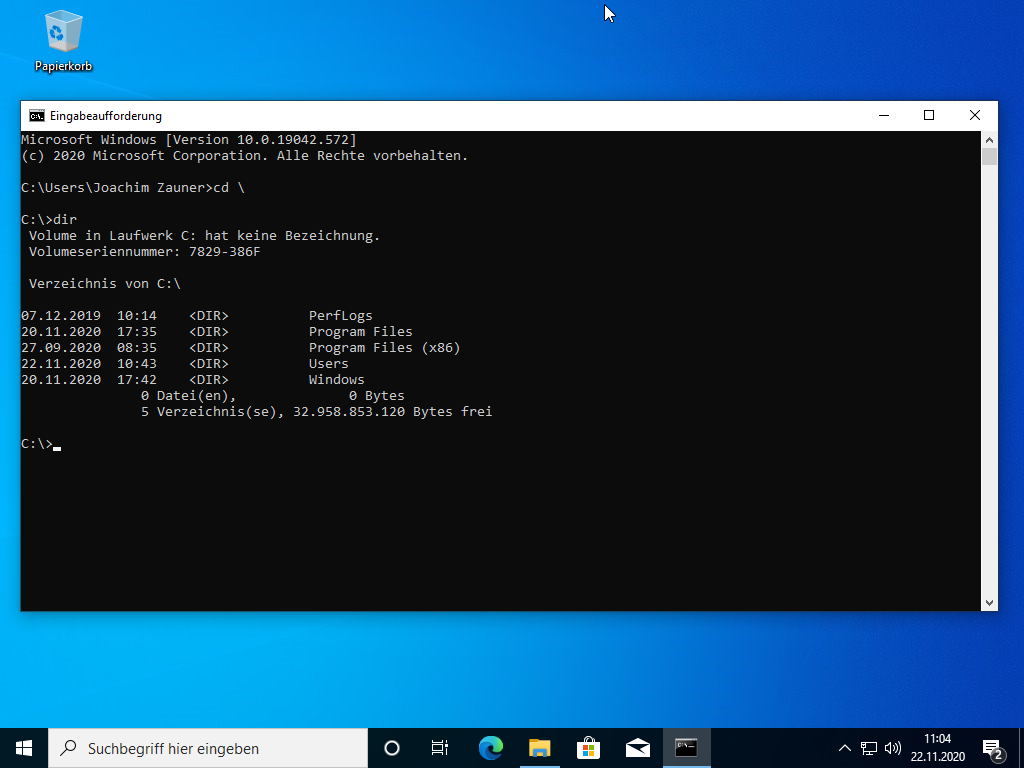Open Microsoft Store from the taskbar

tap(588, 748)
